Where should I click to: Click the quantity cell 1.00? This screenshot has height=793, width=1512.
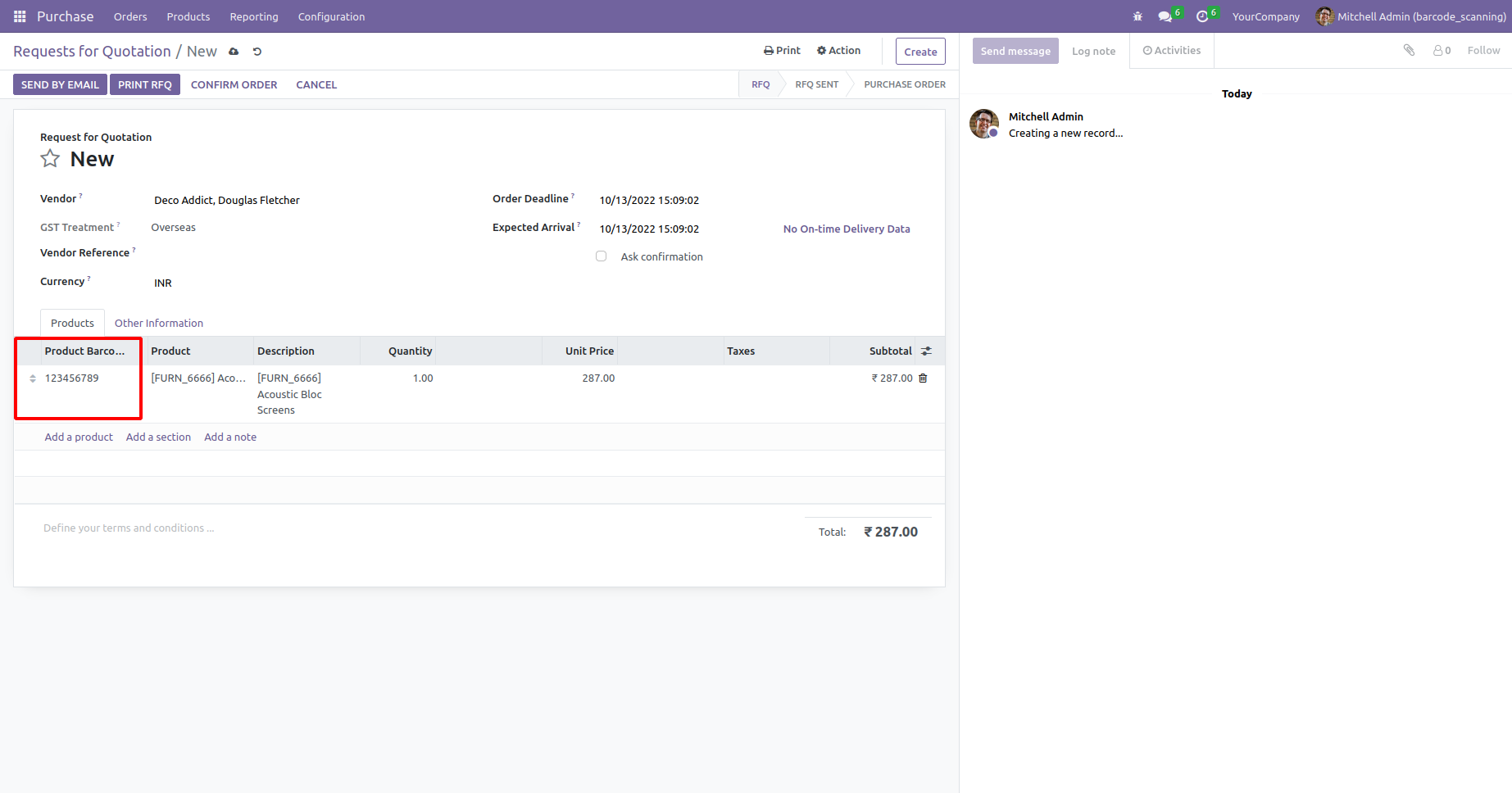coord(397,394)
